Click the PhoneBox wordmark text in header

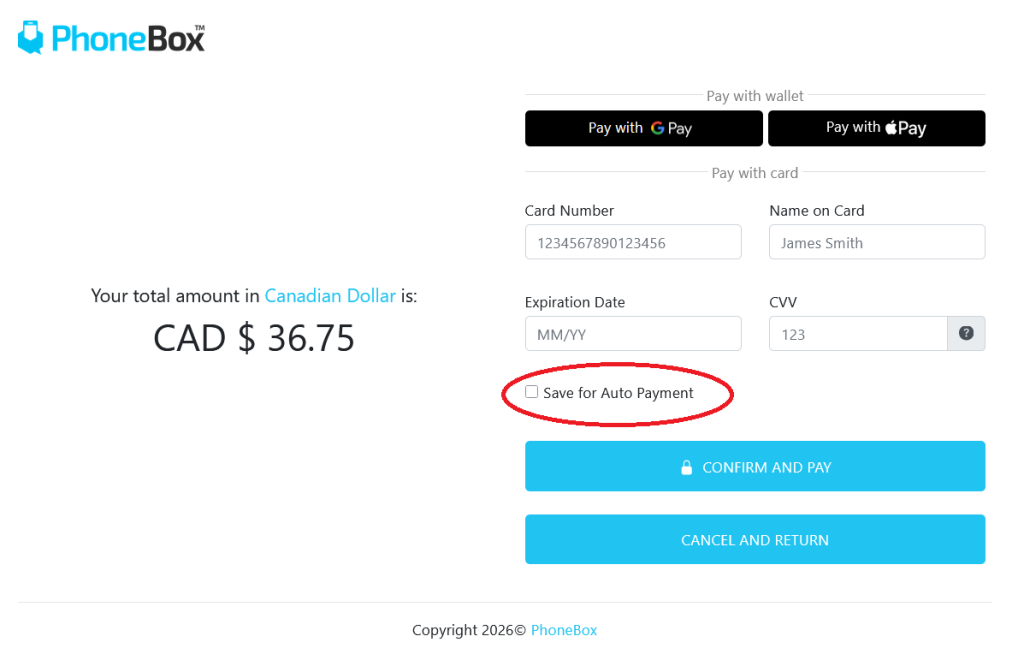128,38
